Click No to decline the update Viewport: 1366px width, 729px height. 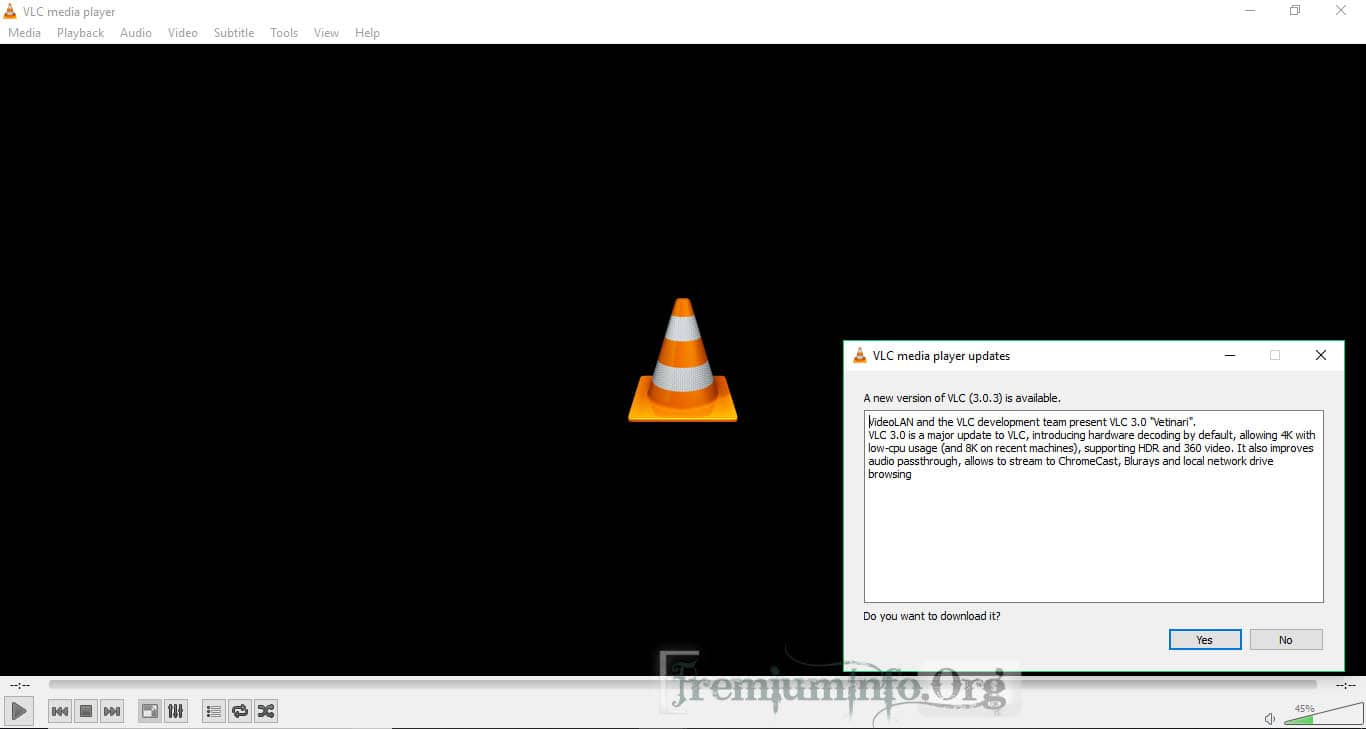tap(1286, 640)
